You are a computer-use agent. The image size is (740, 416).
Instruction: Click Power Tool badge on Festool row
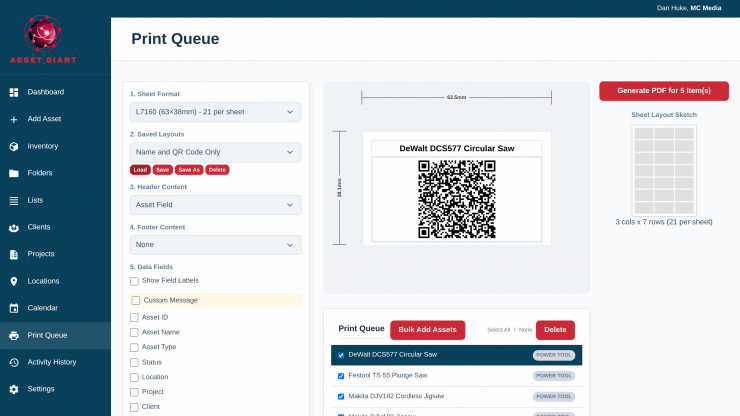(x=554, y=376)
